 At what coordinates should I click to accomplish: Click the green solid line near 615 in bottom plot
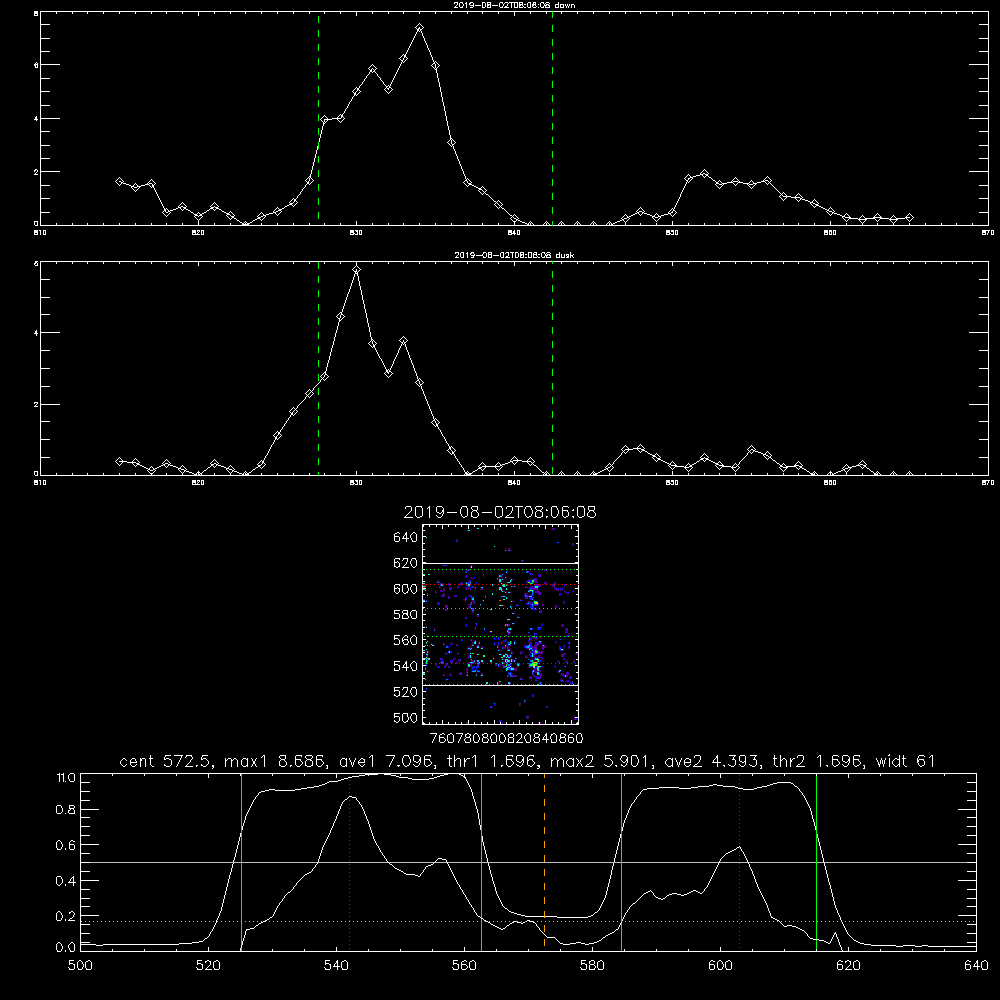[x=816, y=861]
